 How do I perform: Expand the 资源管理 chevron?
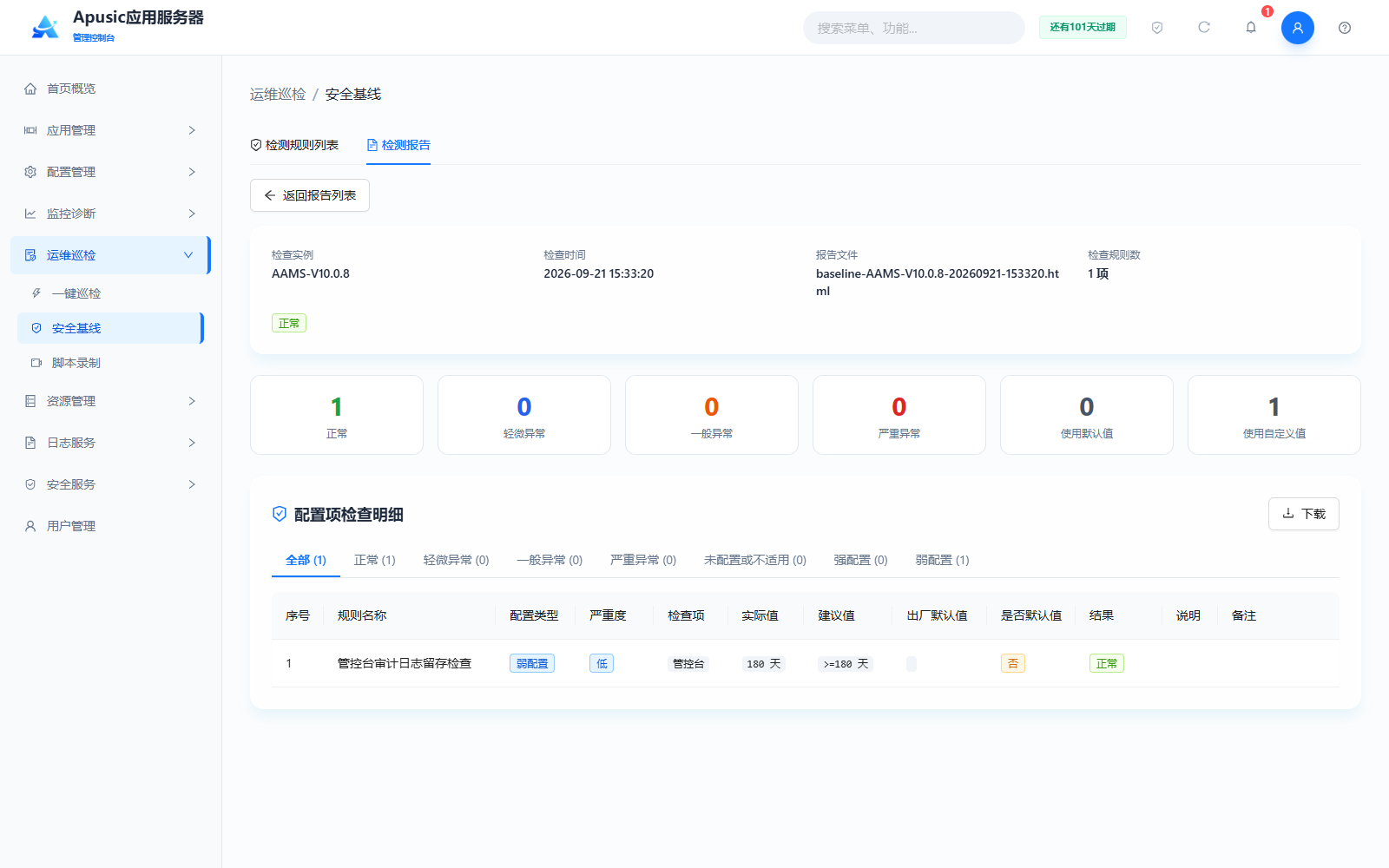pos(192,401)
